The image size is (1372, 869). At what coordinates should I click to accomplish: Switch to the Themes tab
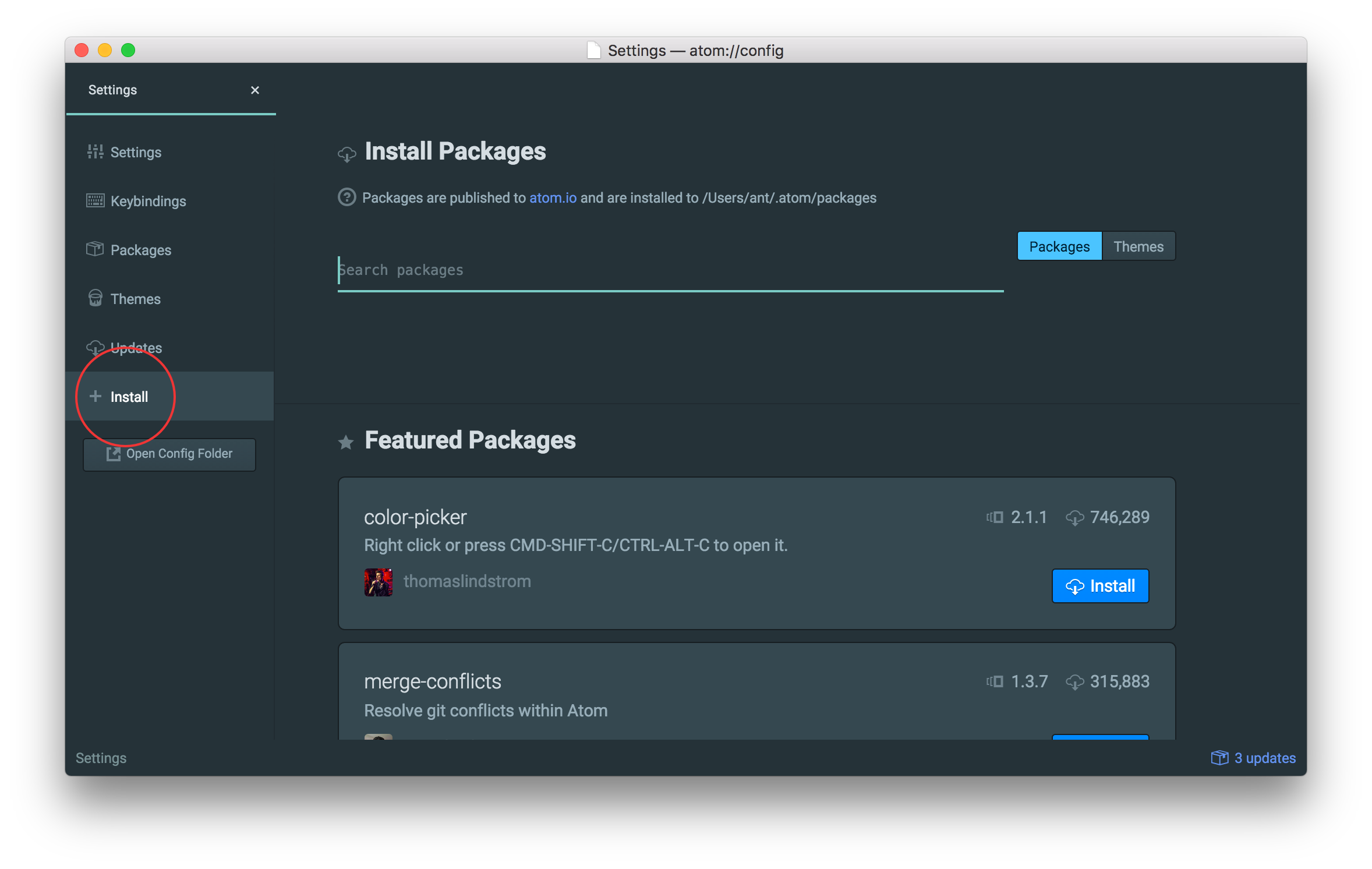(x=1138, y=246)
